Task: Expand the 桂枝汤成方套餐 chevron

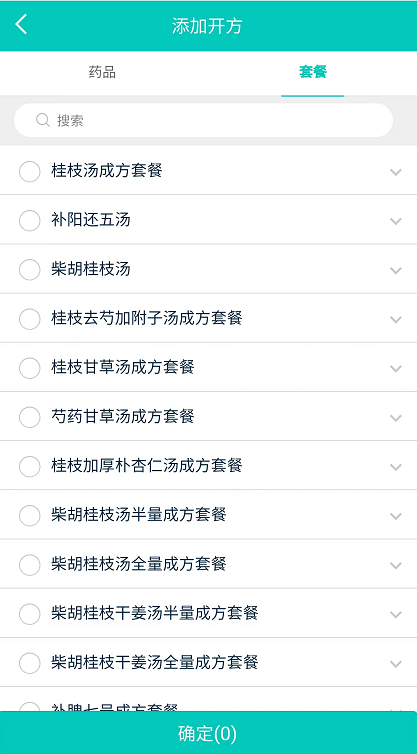Action: (x=395, y=172)
